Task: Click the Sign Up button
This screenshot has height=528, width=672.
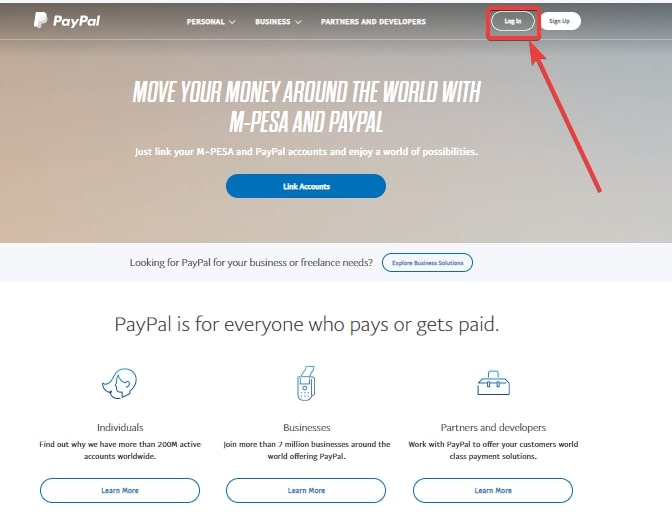Action: (x=560, y=21)
